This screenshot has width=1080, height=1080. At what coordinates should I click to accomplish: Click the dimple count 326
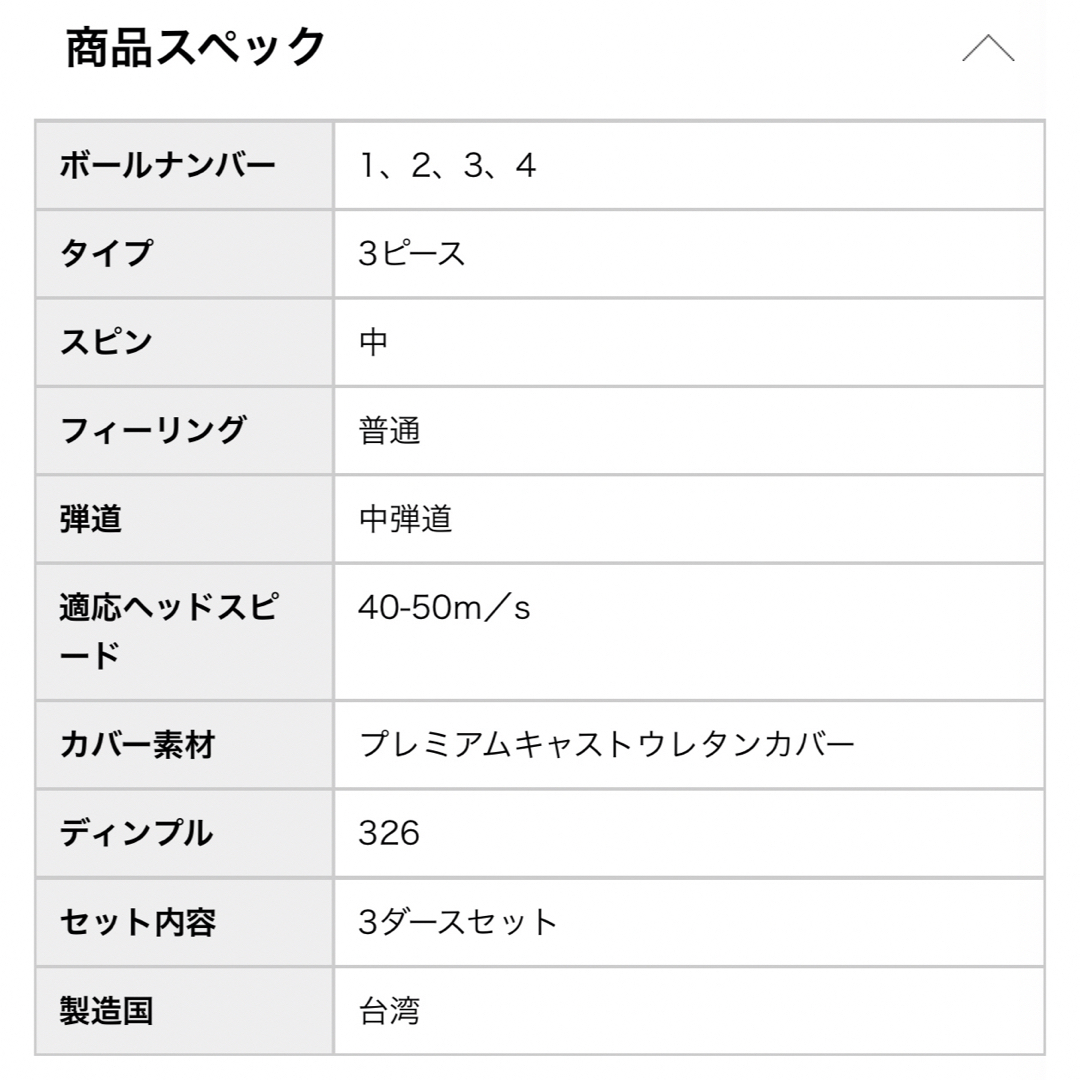(388, 833)
